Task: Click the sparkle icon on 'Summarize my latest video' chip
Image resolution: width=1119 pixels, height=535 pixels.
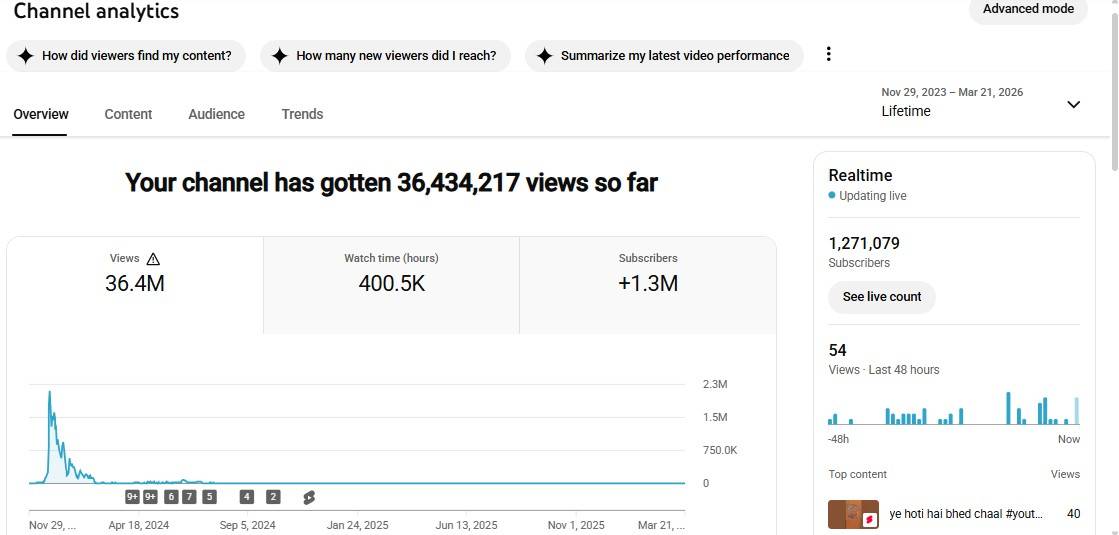Action: pyautogui.click(x=544, y=56)
